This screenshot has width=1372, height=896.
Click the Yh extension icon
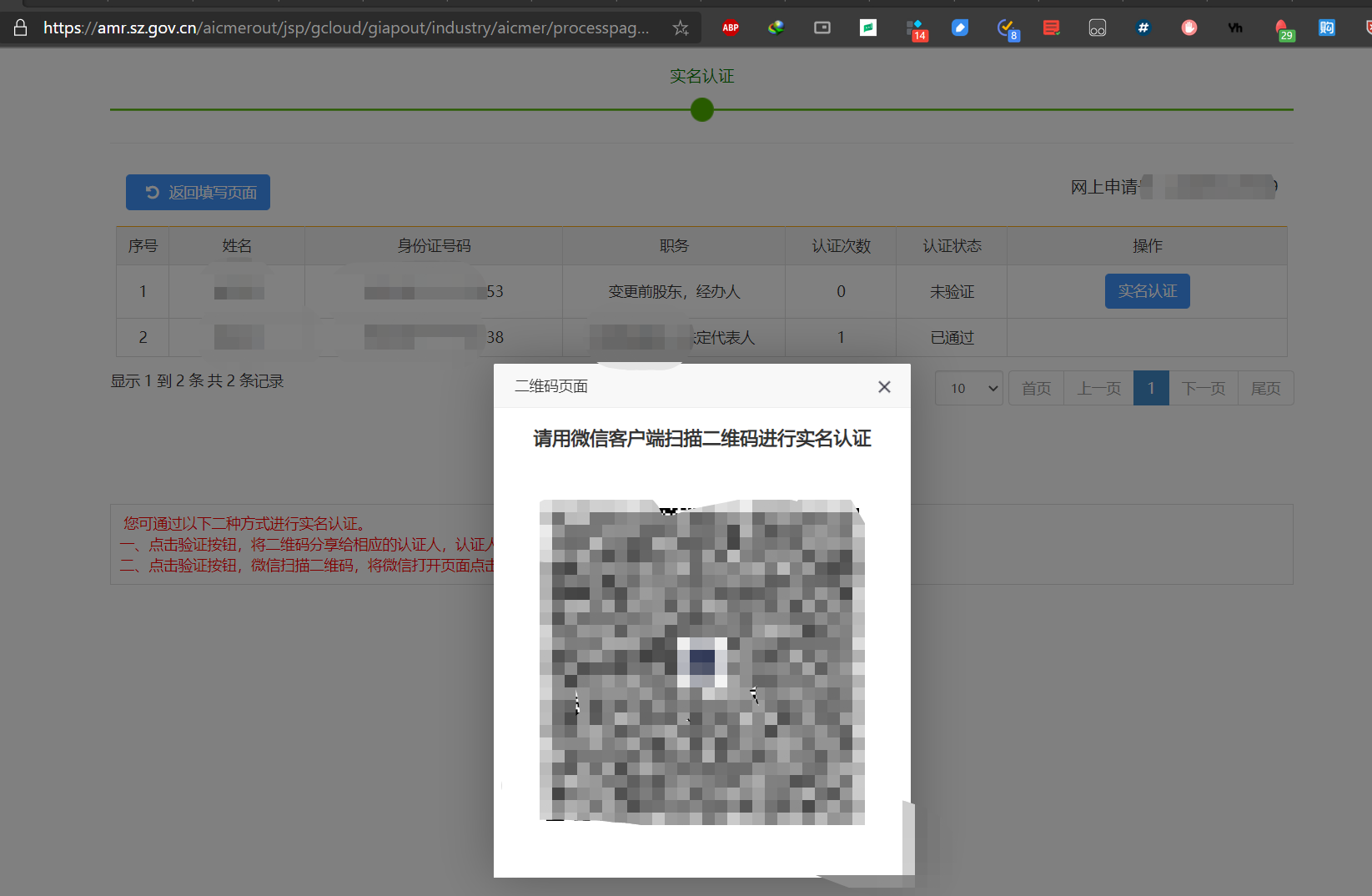coord(1235,28)
